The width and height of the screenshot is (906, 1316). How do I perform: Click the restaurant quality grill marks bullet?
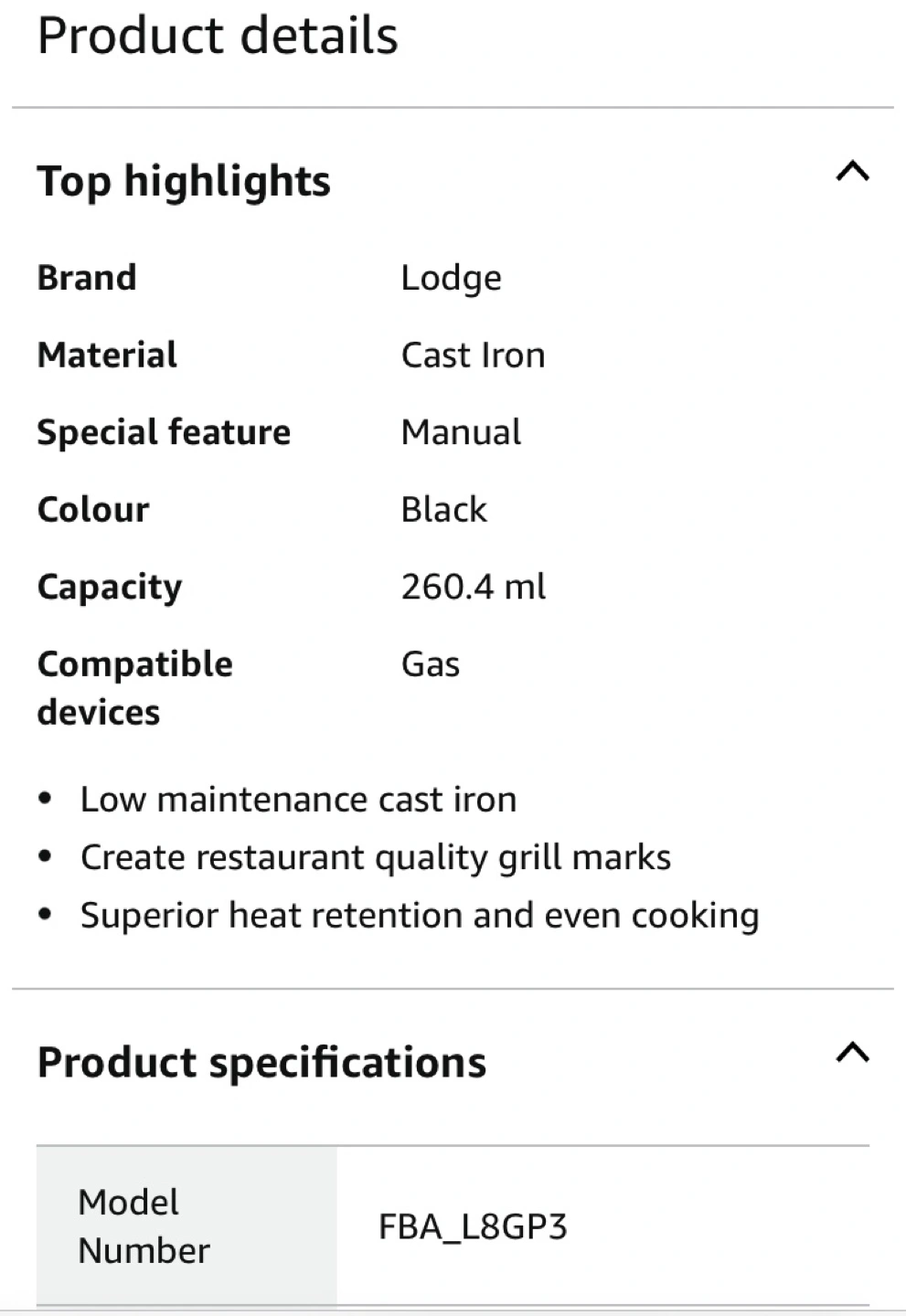(375, 857)
